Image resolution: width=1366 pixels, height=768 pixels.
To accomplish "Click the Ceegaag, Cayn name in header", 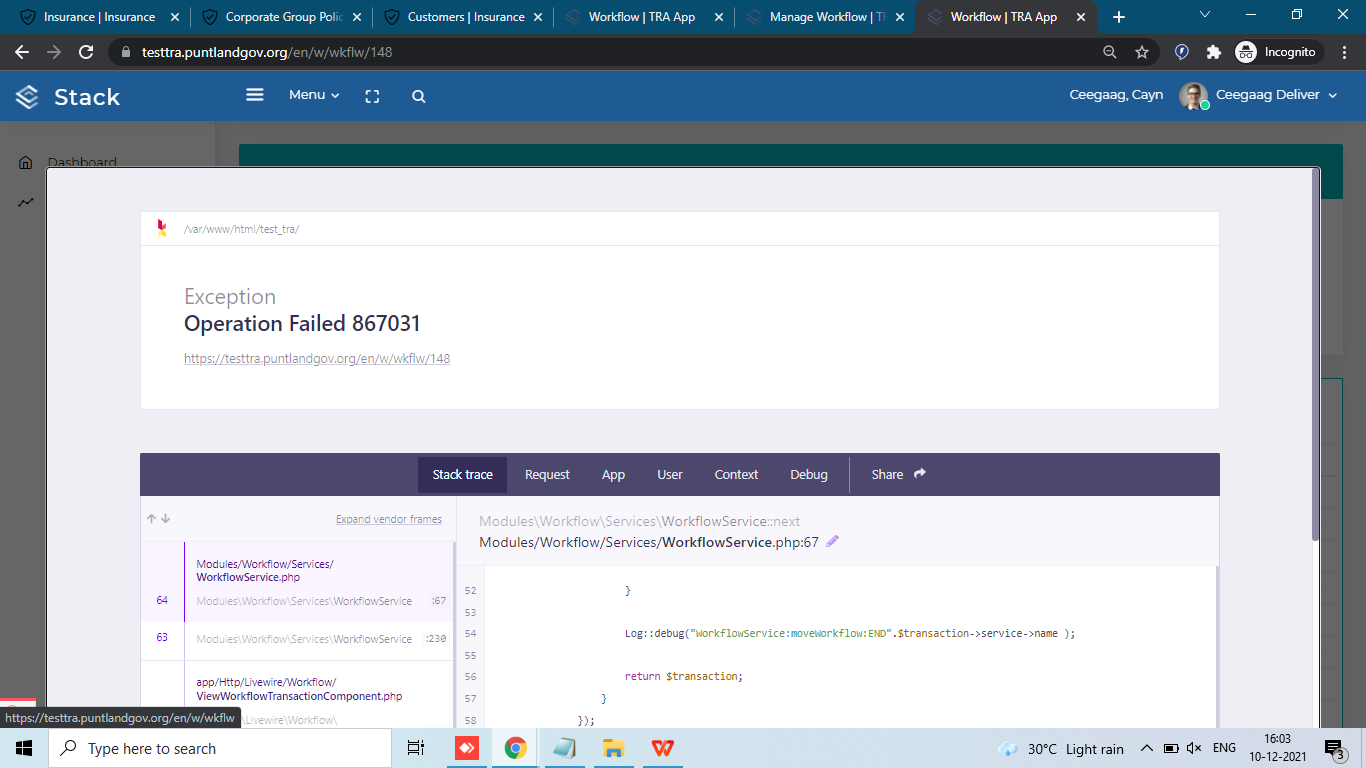I will click(x=1116, y=95).
